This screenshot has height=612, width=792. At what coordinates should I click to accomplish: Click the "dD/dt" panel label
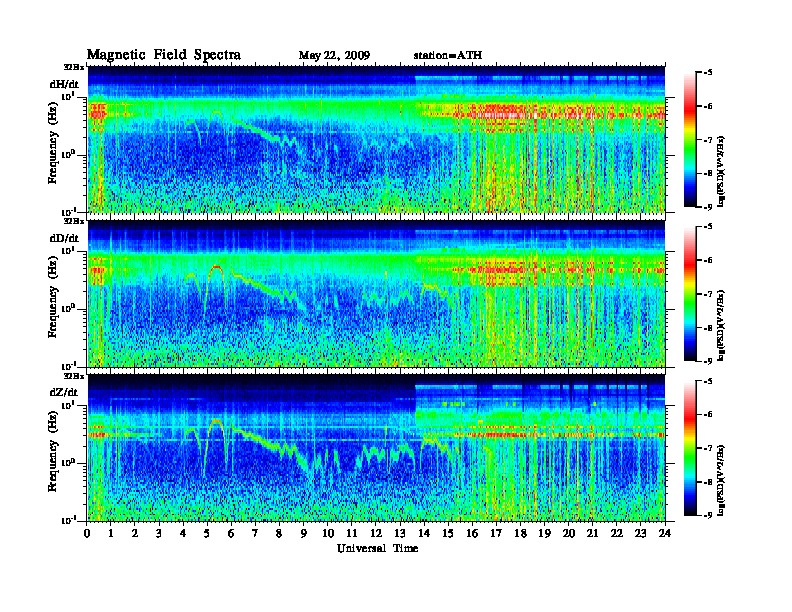coord(64,238)
